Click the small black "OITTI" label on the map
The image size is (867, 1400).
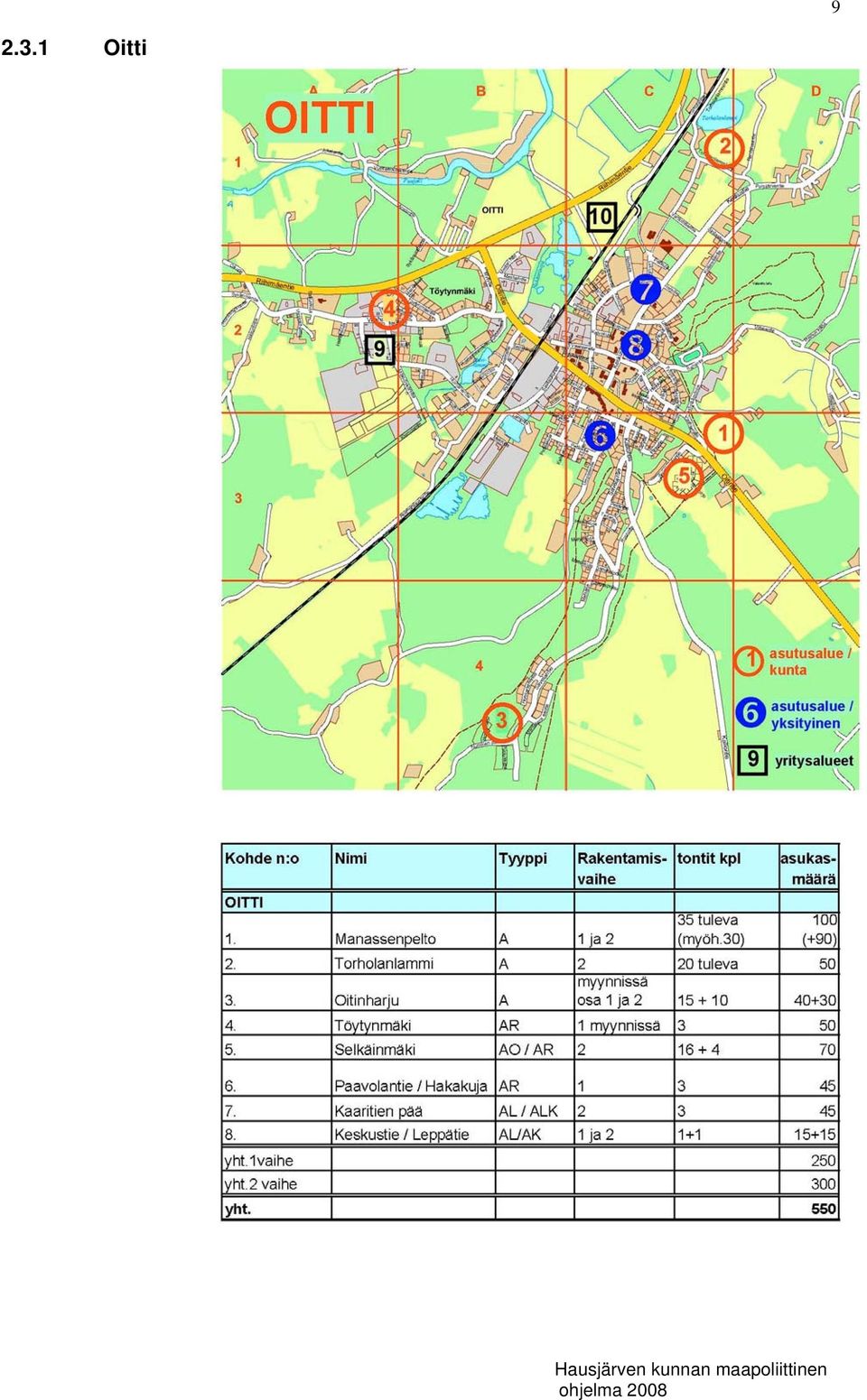click(492, 210)
